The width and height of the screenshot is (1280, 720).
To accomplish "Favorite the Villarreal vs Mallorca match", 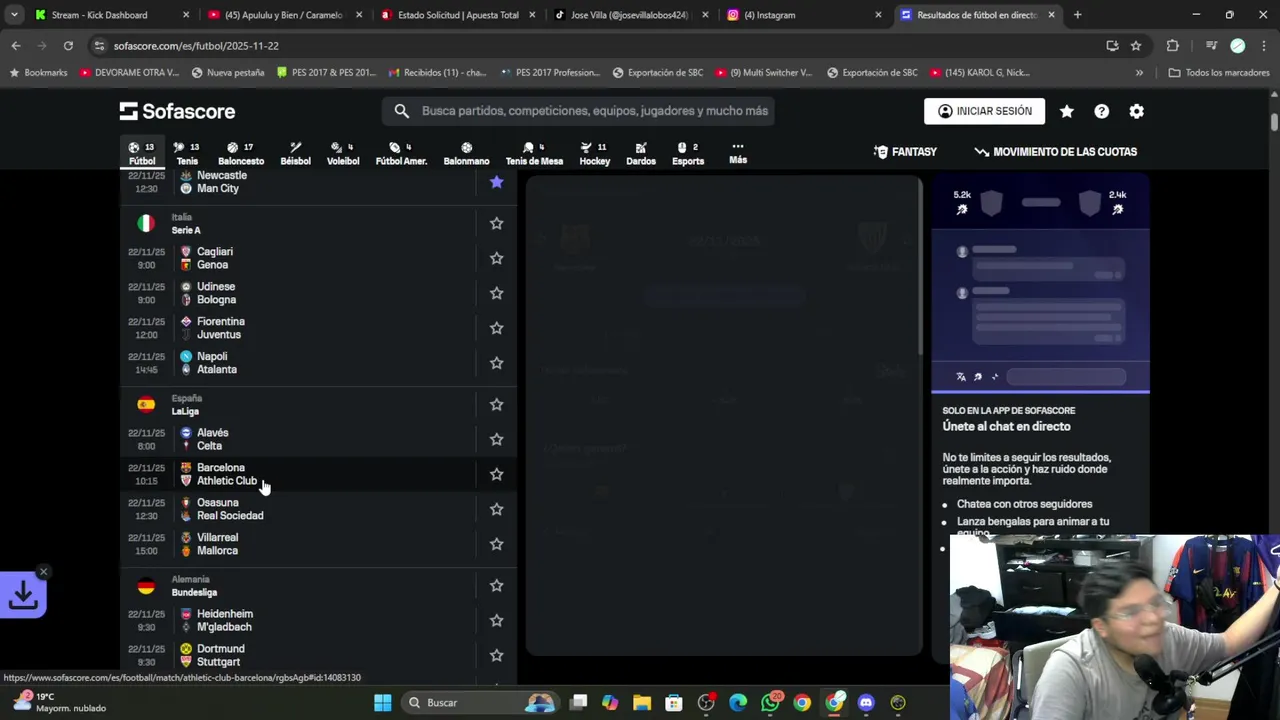I will [x=496, y=544].
